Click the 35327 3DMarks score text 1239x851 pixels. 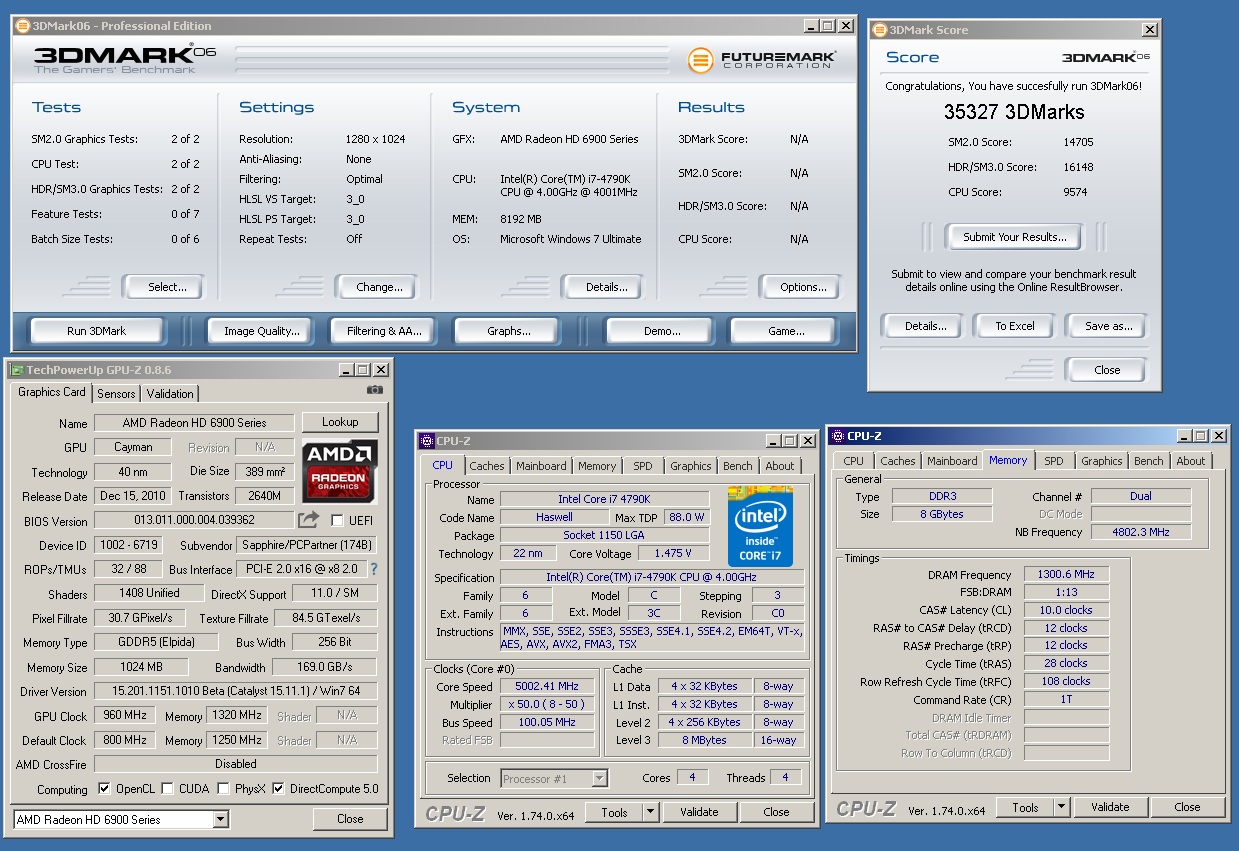[x=1014, y=112]
